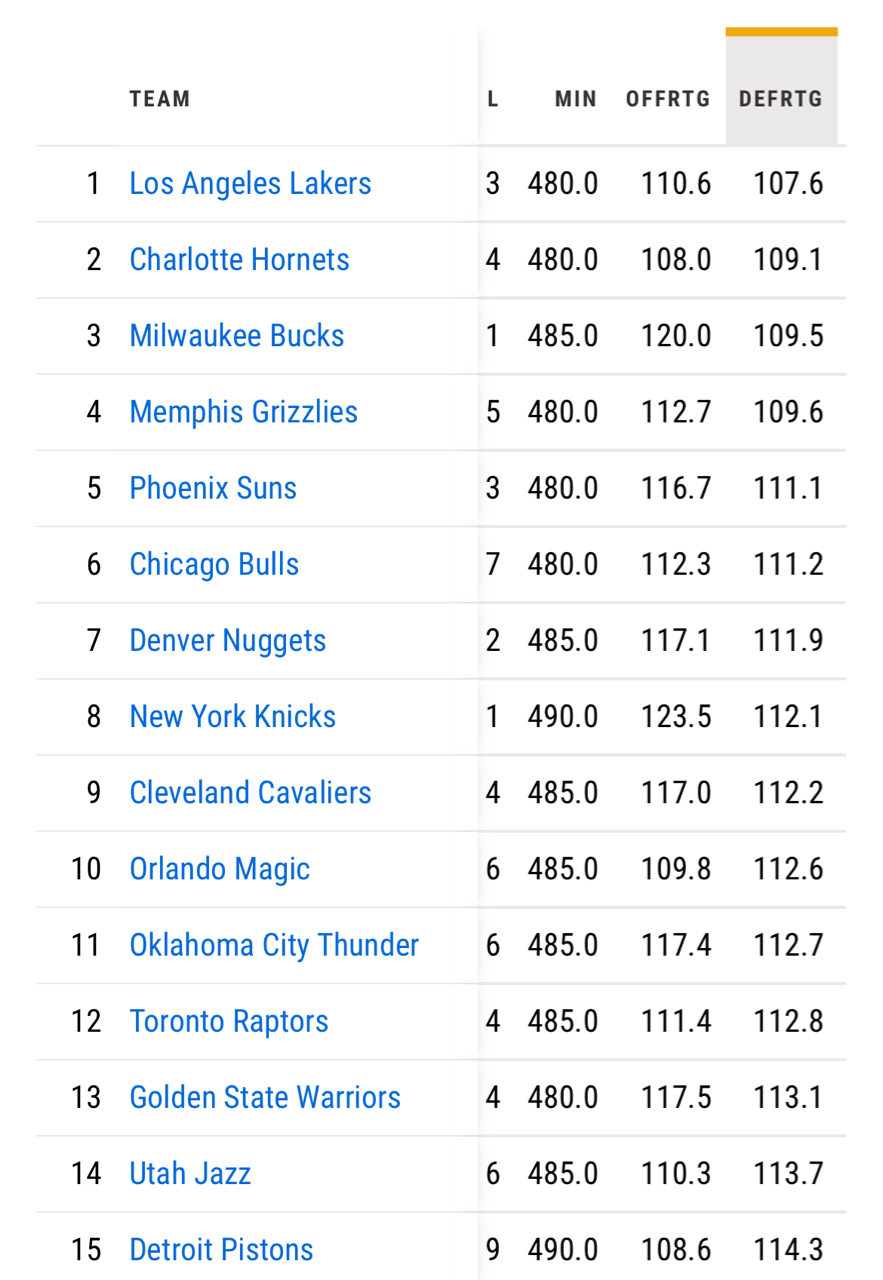This screenshot has height=1280, width=883.
Task: Open Charlotte Hornets team link
Action: 240,260
